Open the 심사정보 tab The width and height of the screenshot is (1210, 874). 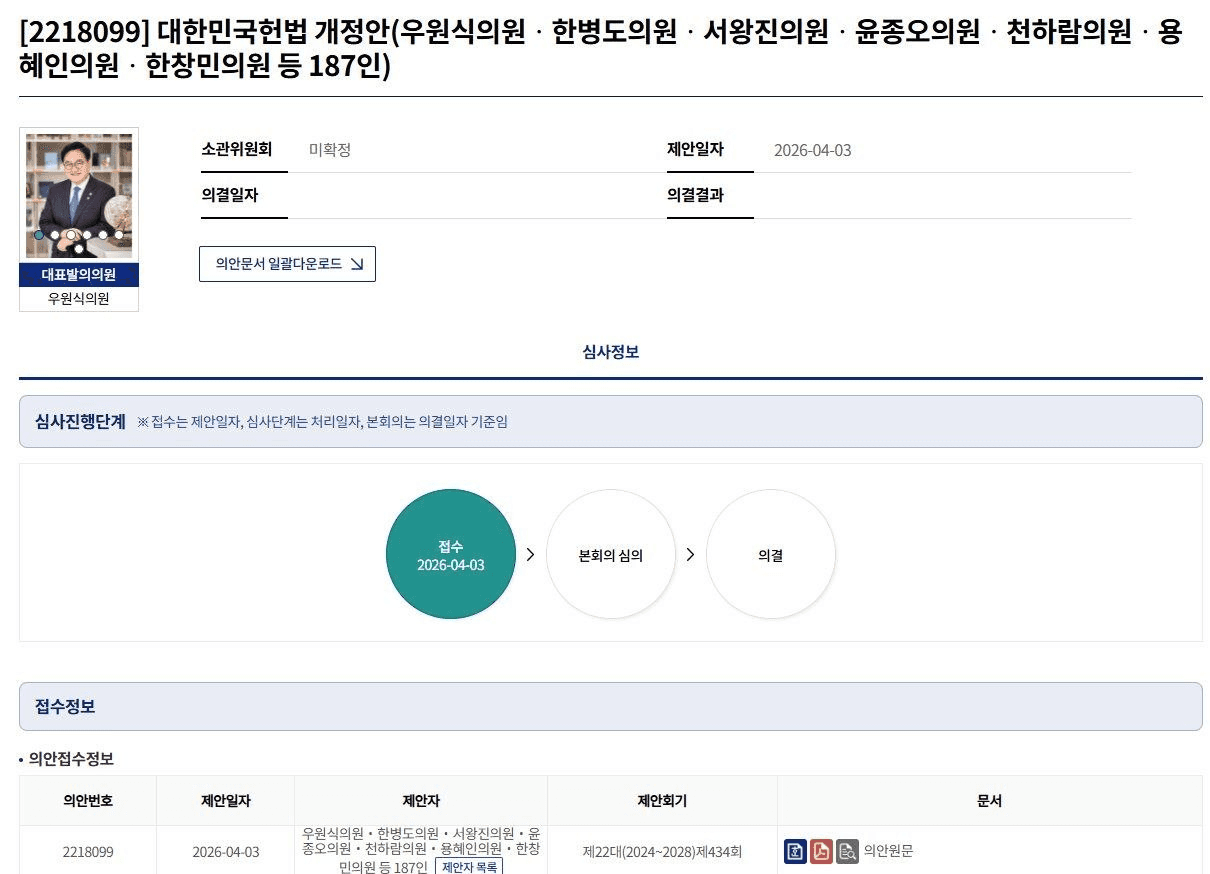coord(610,352)
